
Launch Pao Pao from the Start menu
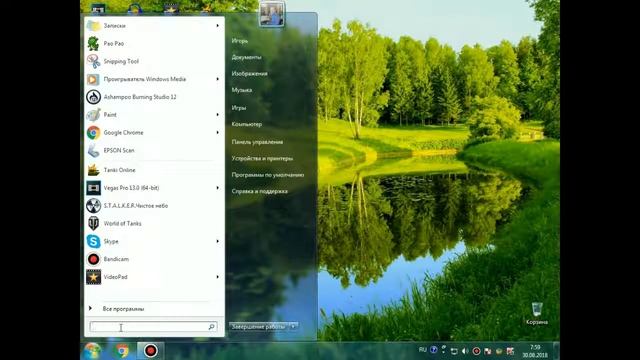click(154, 43)
